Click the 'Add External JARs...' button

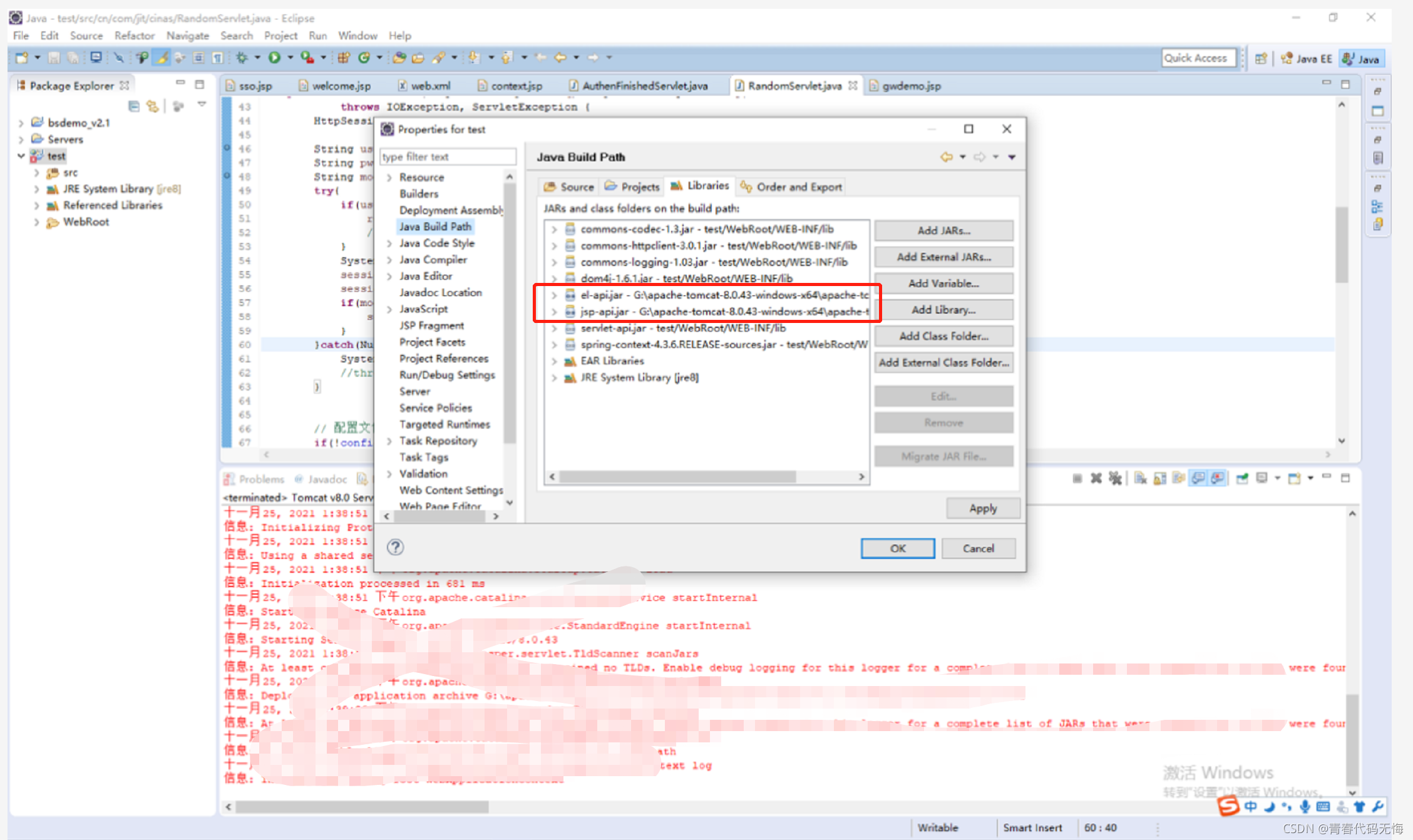943,256
